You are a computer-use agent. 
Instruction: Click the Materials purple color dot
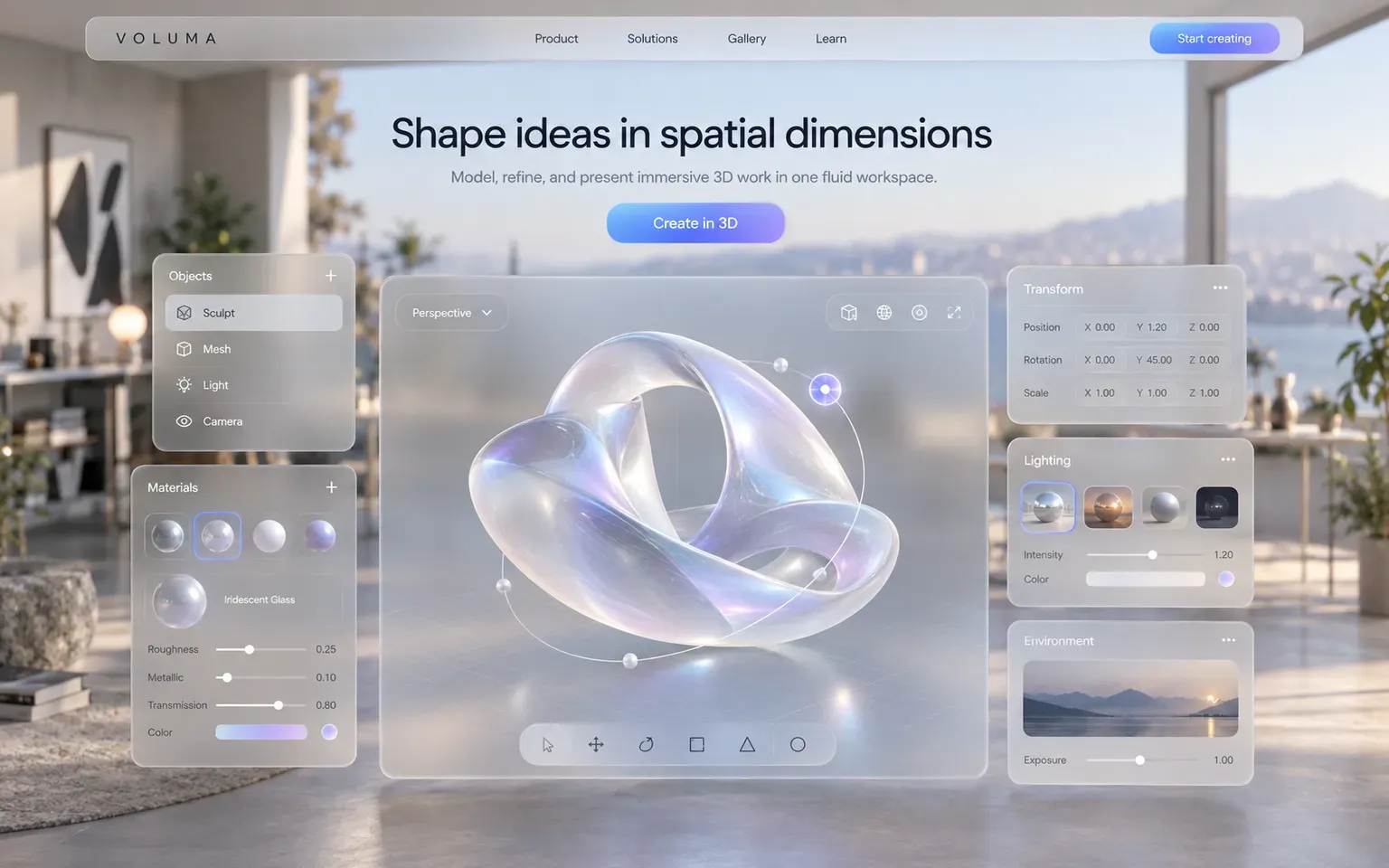[329, 732]
